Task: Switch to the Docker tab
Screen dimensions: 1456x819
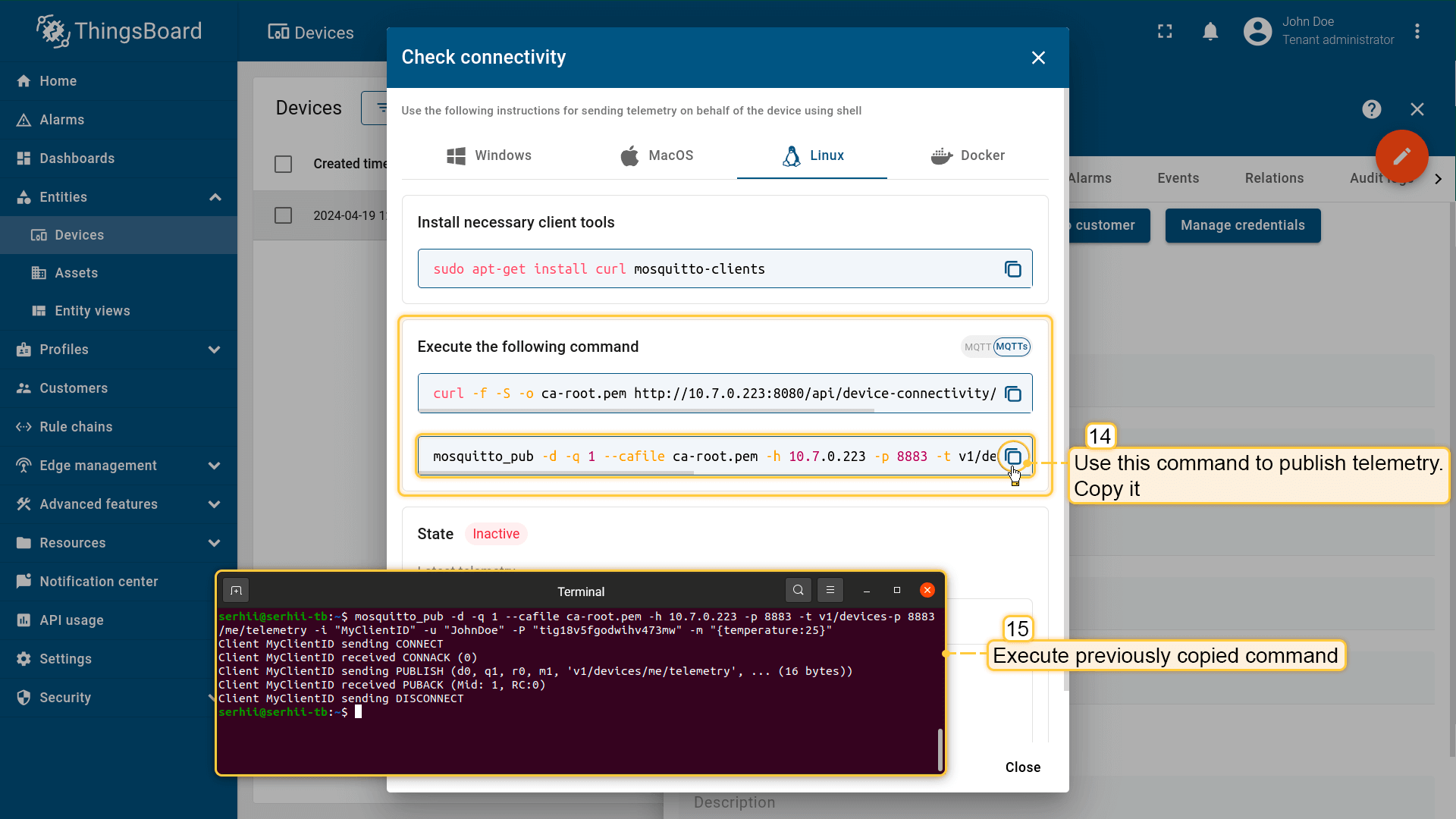Action: [x=968, y=155]
